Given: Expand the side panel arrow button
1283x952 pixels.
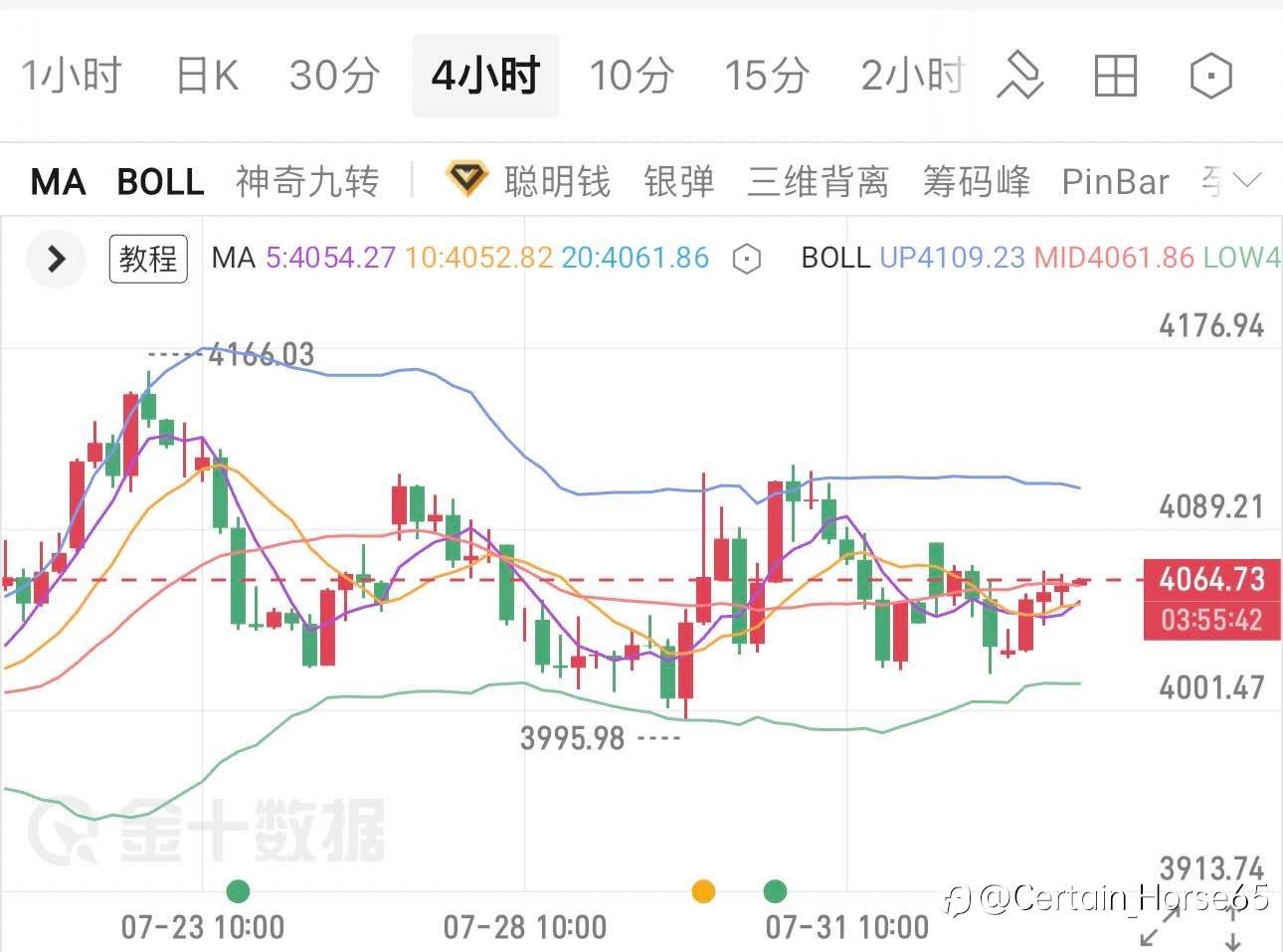Looking at the screenshot, I should coord(56,260).
